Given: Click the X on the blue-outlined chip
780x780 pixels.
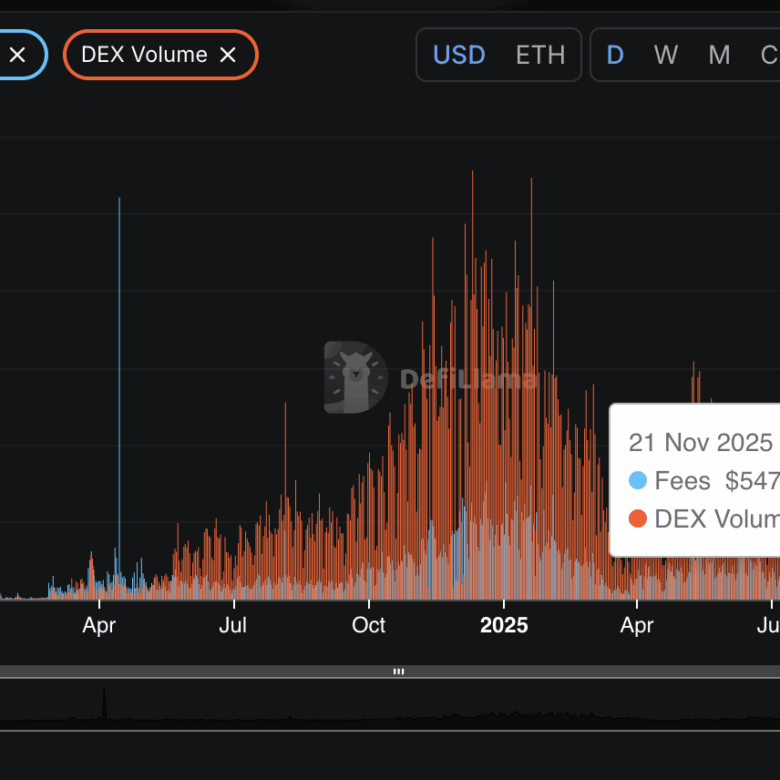Looking at the screenshot, I should coord(18,55).
